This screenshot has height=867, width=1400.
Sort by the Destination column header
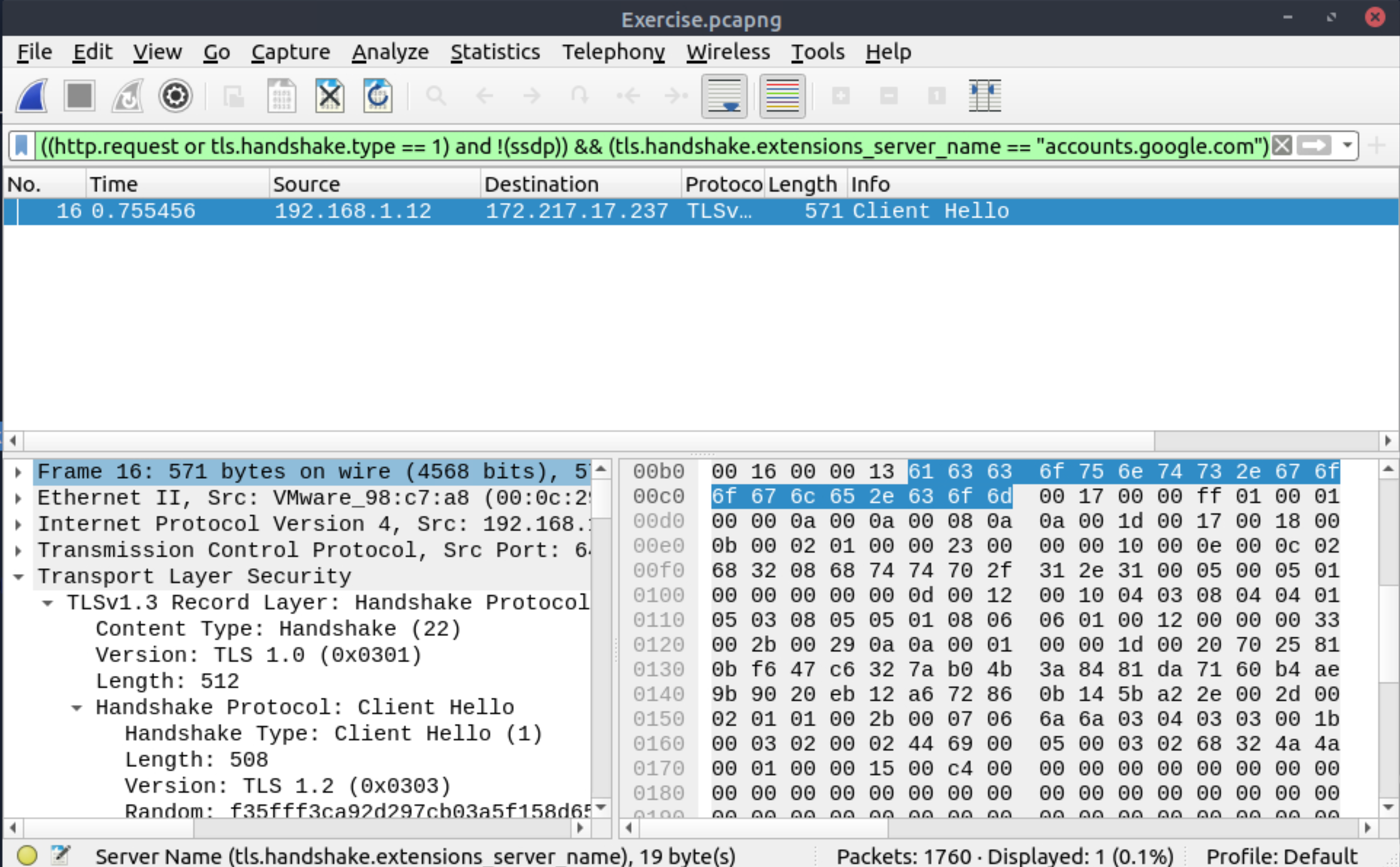[581, 184]
